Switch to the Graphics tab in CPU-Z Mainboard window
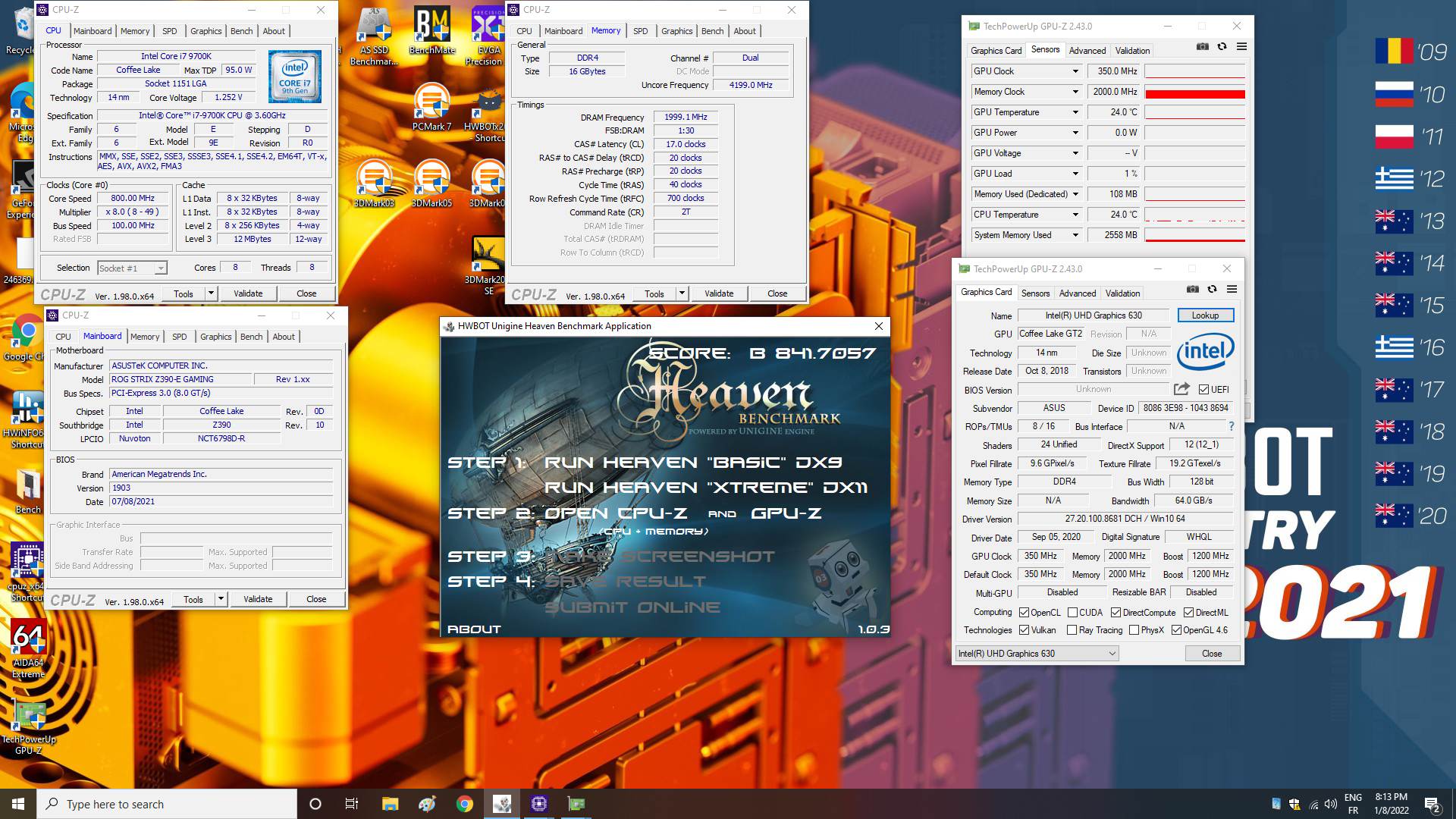This screenshot has width=1456, height=819. (216, 337)
